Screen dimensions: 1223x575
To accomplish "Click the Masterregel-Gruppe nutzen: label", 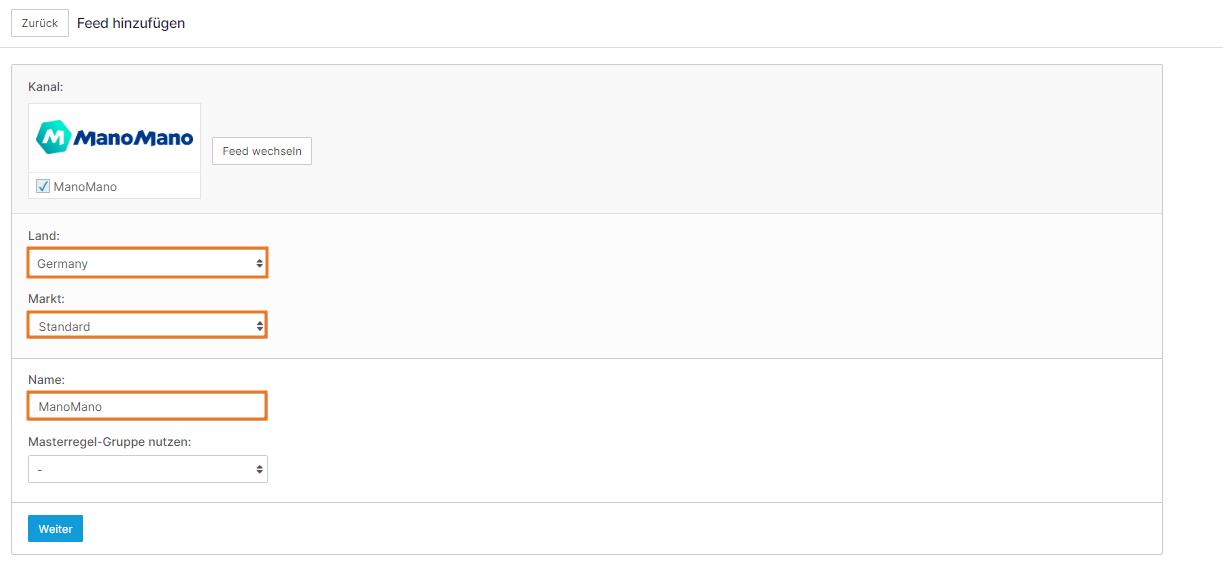I will 109,441.
